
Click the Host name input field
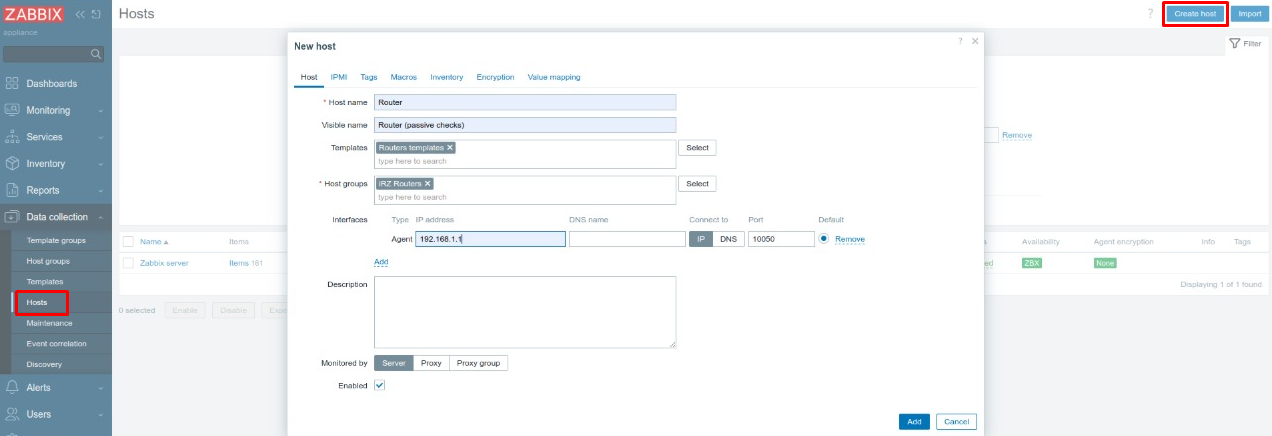pos(525,102)
